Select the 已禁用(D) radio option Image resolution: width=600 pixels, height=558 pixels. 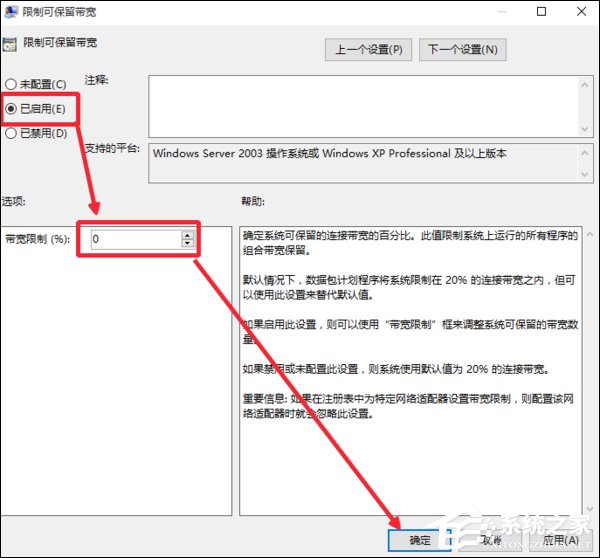[x=36, y=133]
